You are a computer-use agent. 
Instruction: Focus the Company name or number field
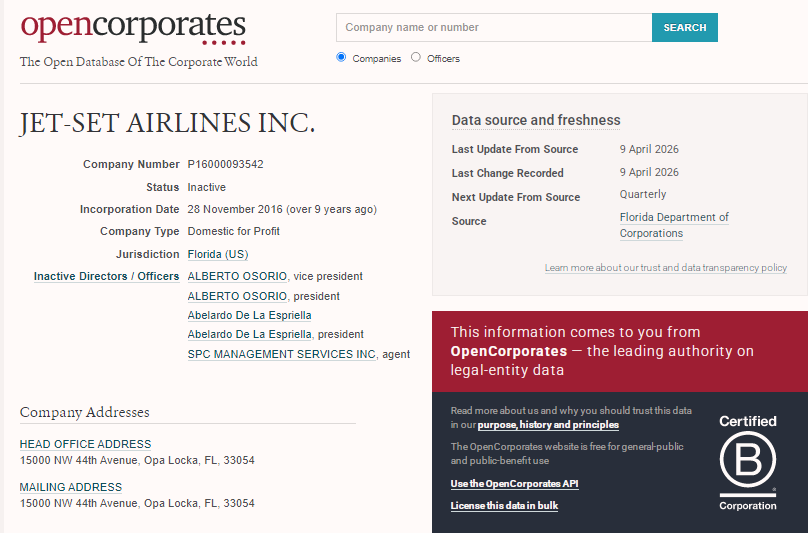click(x=494, y=27)
